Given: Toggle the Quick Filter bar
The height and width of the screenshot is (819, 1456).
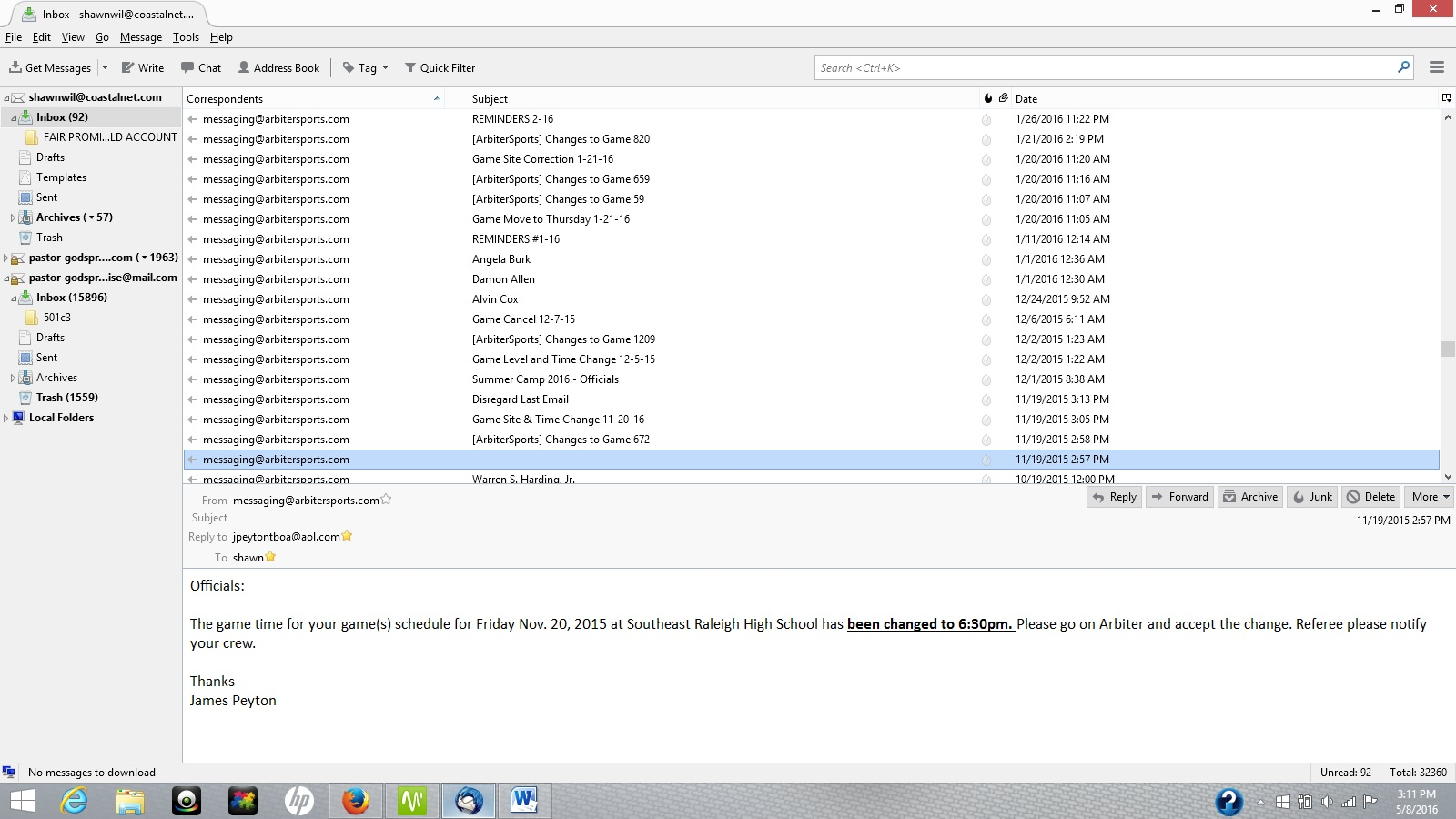Looking at the screenshot, I should pyautogui.click(x=440, y=68).
